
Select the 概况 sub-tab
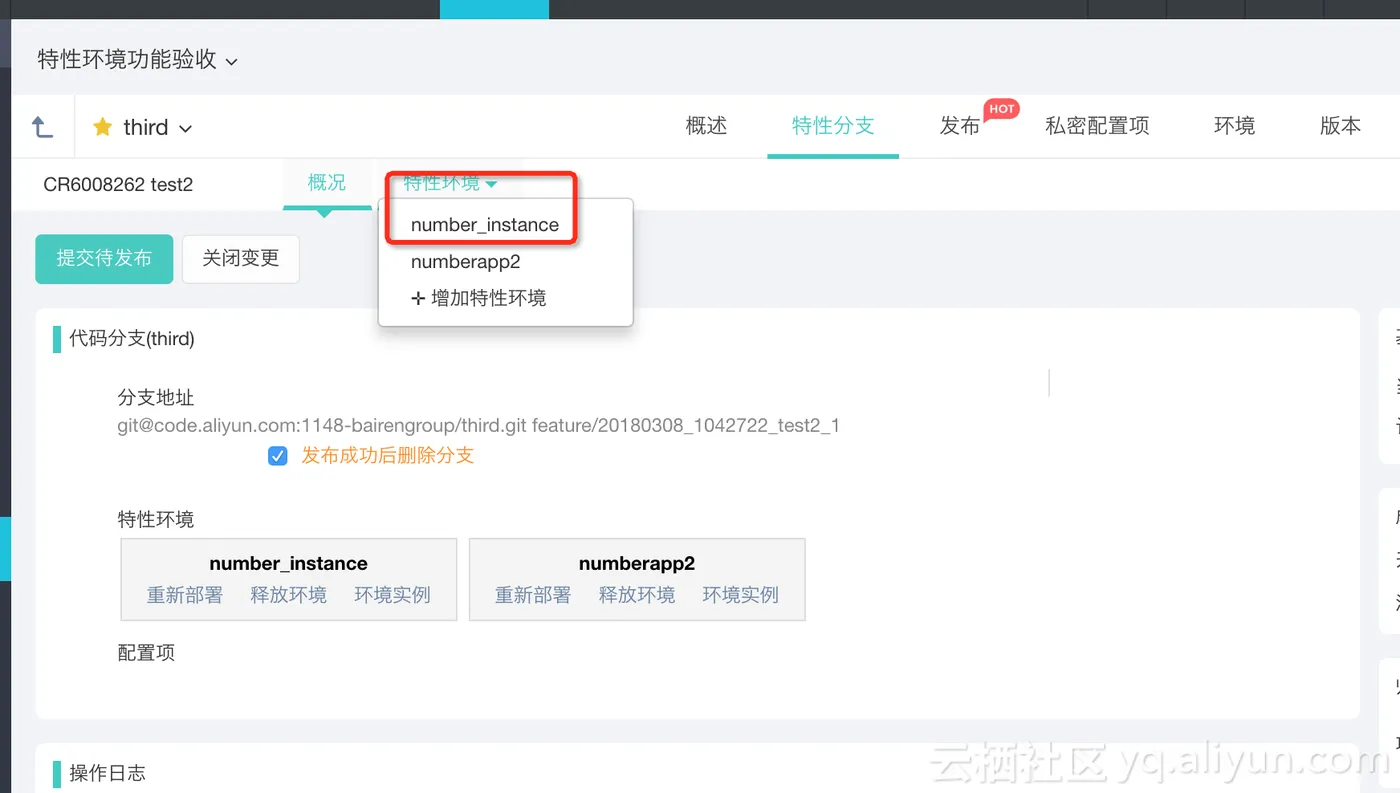pyautogui.click(x=327, y=182)
